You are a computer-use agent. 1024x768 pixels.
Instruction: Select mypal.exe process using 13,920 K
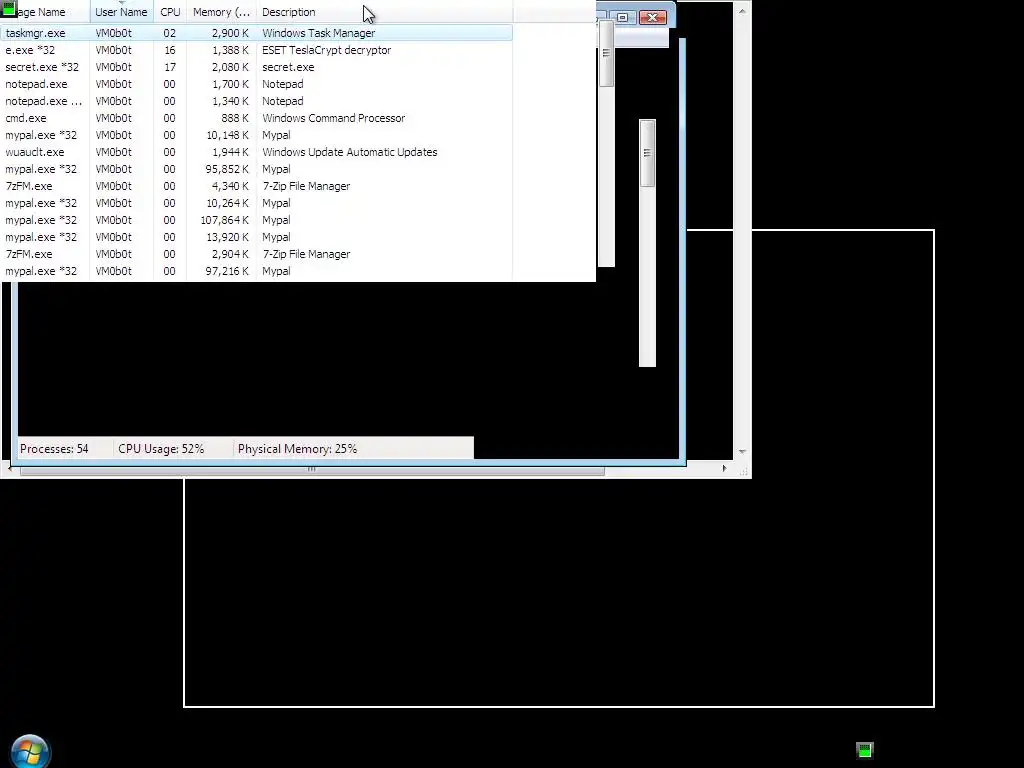click(x=256, y=236)
